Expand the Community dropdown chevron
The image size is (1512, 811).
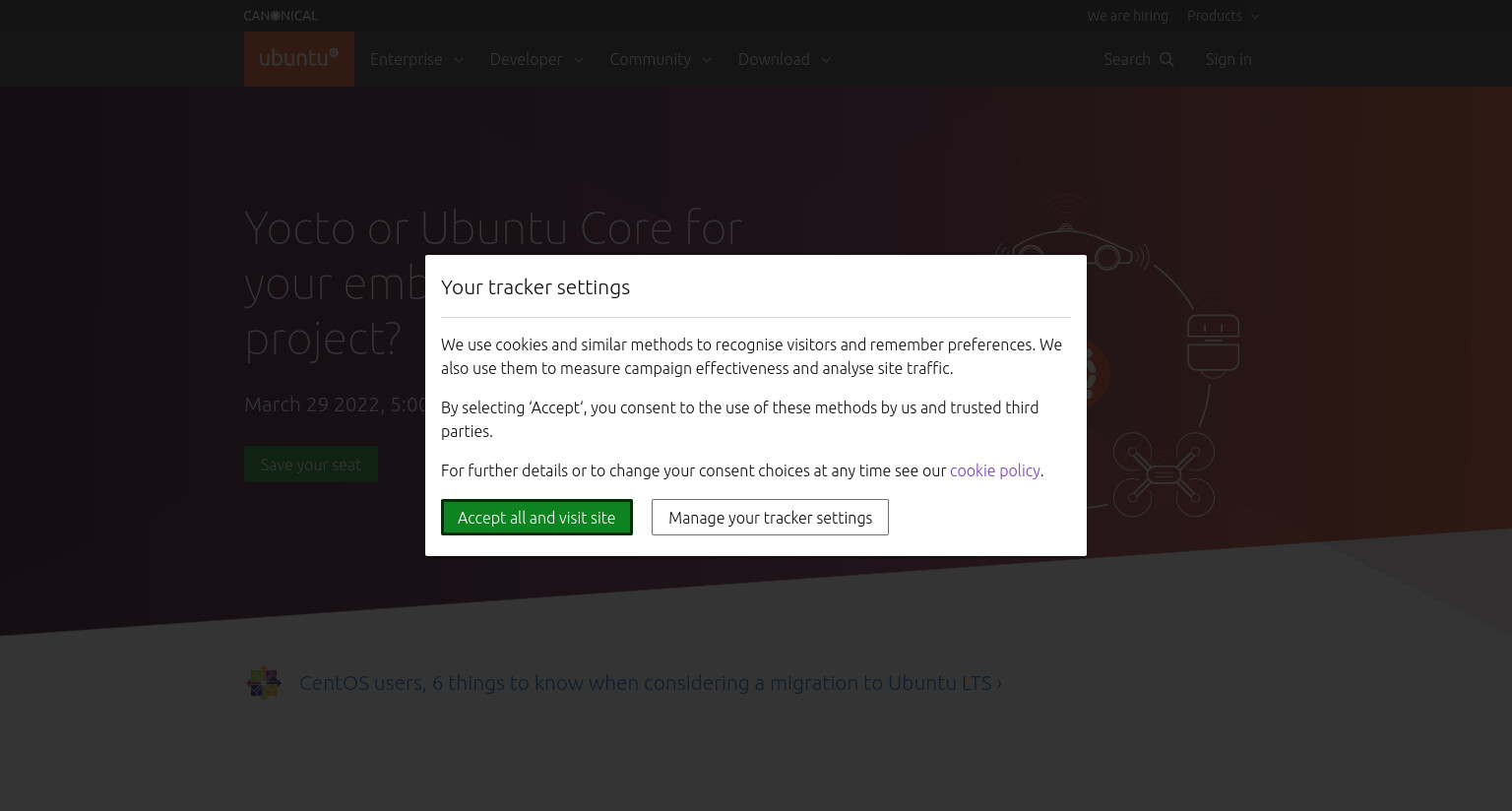point(706,60)
